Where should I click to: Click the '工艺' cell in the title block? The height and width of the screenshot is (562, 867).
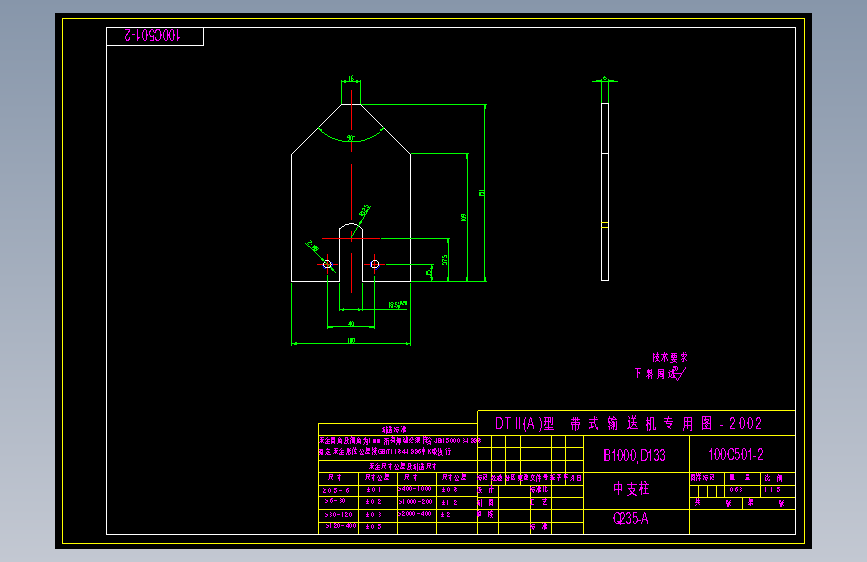click(539, 502)
